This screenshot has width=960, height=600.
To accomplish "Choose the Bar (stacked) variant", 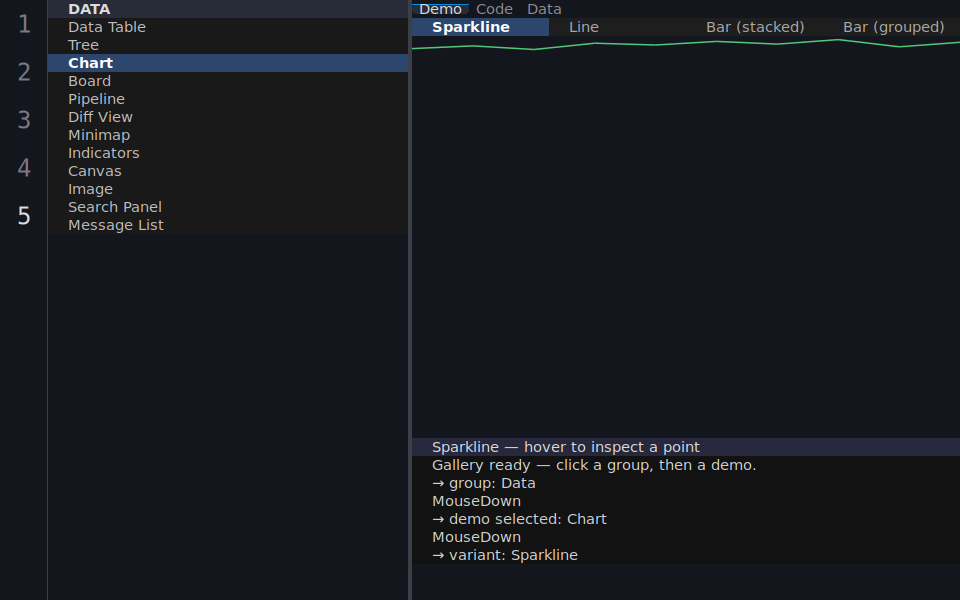I will point(755,27).
